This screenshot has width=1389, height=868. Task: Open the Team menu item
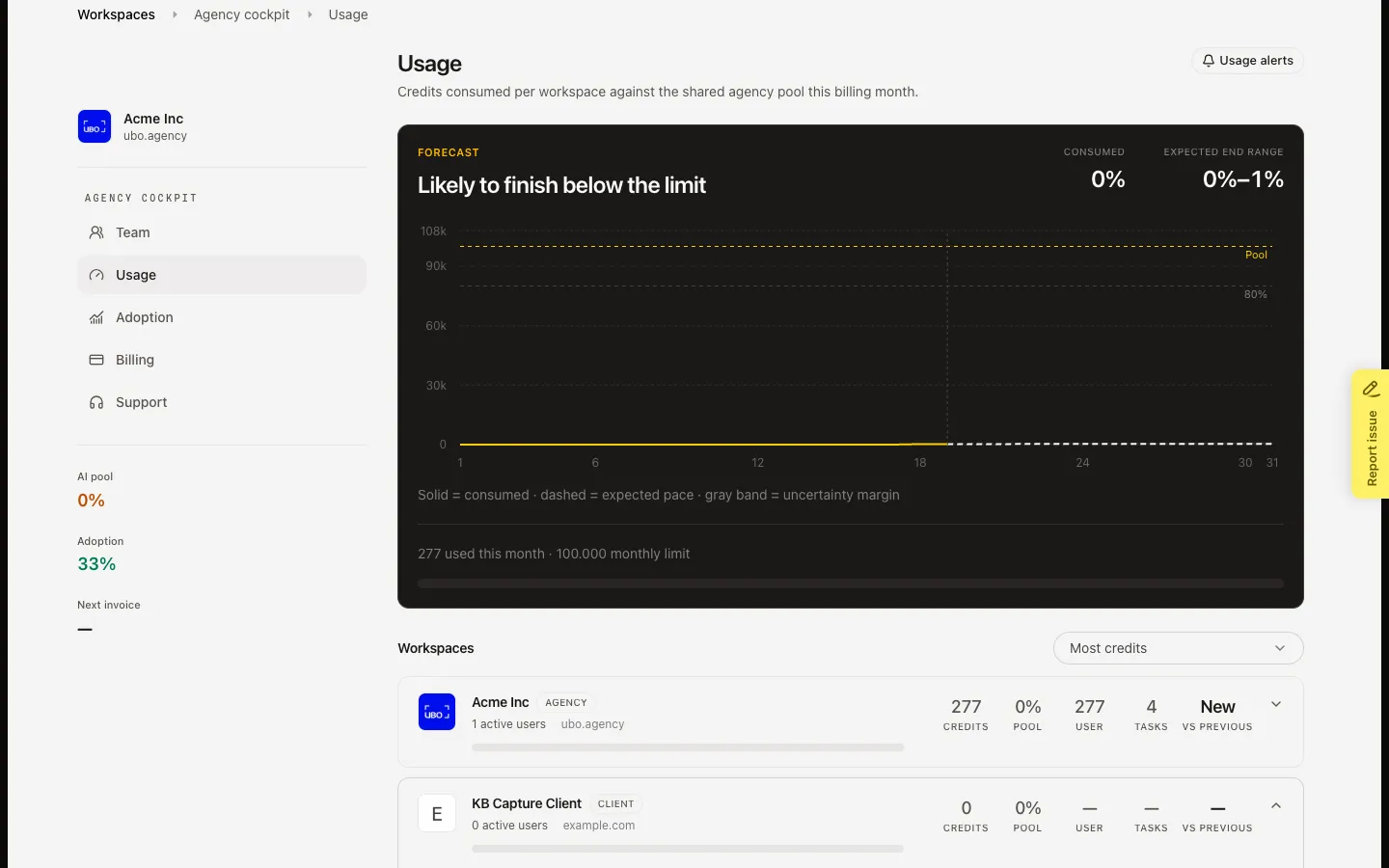coord(222,232)
